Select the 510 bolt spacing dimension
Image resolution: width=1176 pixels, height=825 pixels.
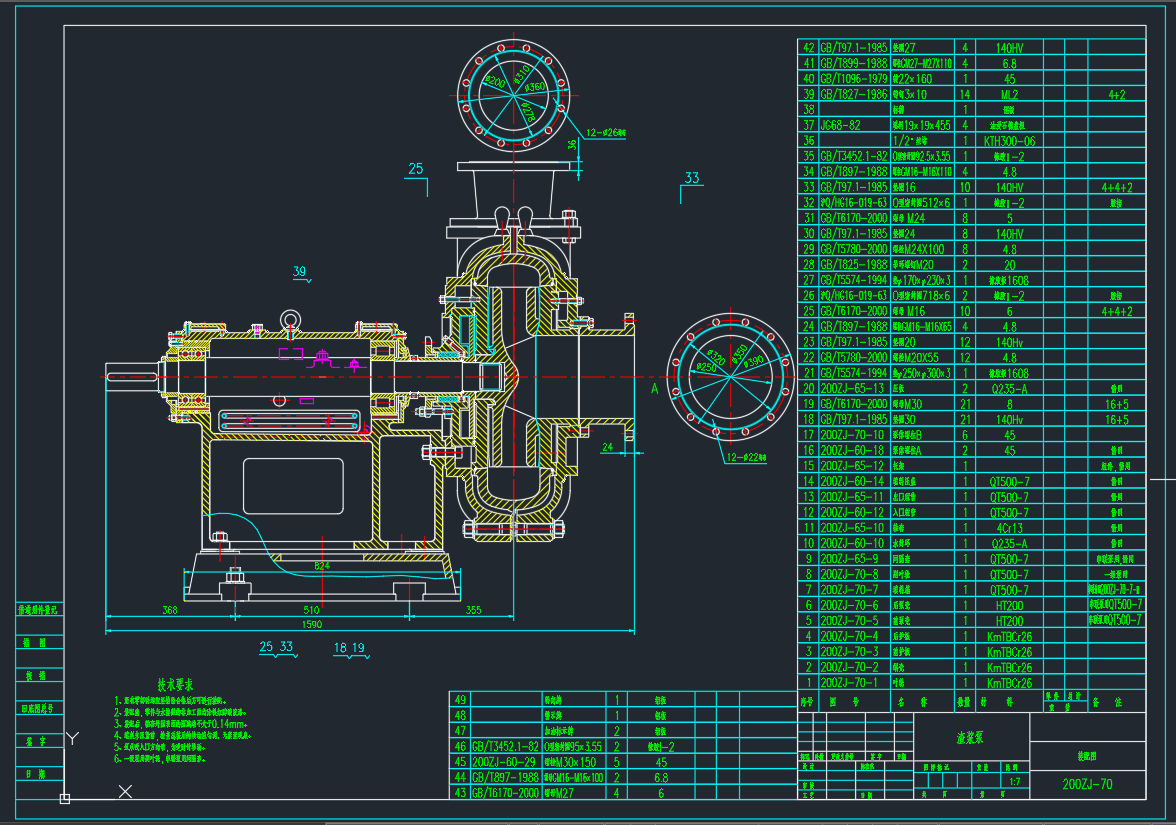pos(311,609)
